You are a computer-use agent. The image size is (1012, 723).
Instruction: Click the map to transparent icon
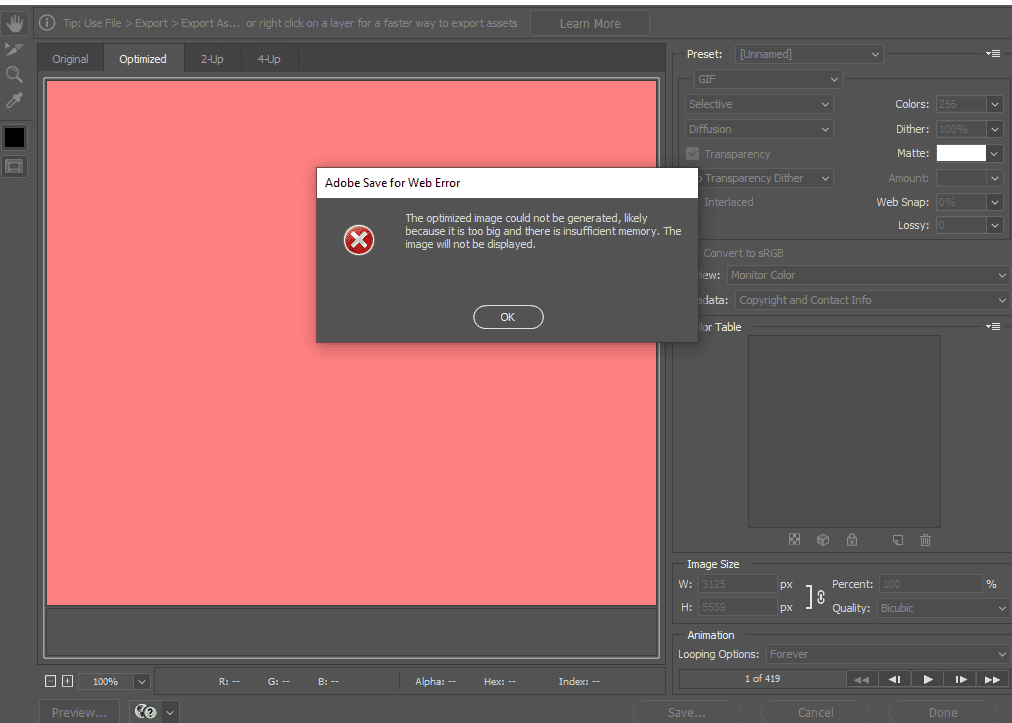click(x=794, y=540)
